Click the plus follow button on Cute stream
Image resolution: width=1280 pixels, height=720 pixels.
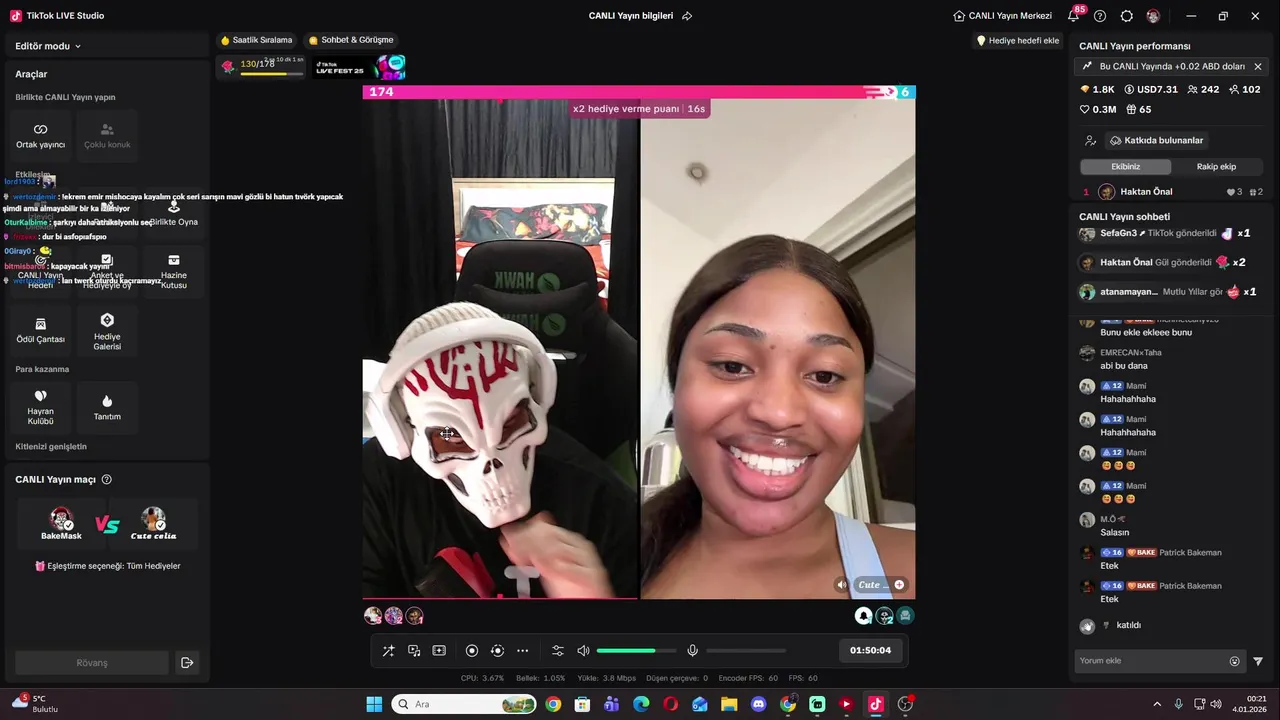(899, 585)
